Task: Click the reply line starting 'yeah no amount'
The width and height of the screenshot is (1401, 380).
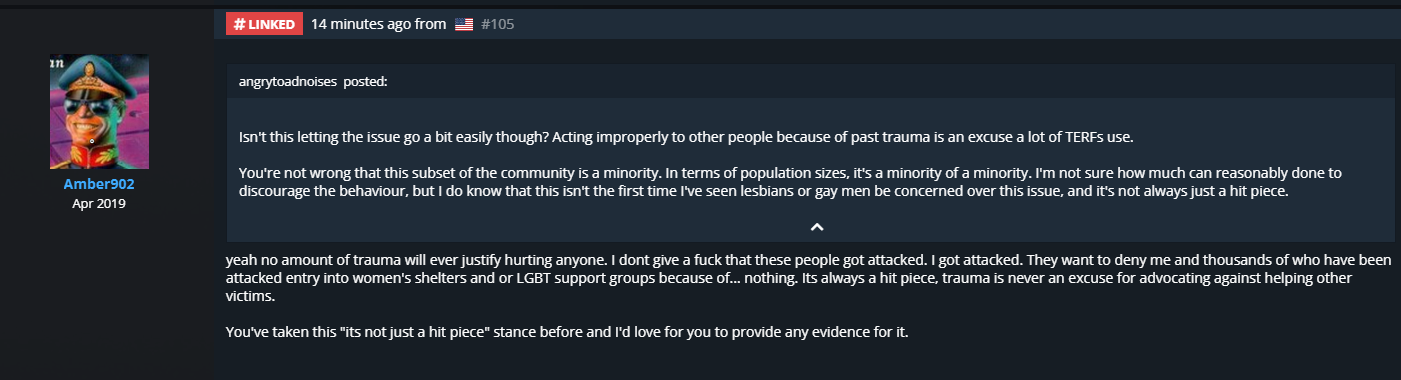Action: (x=808, y=260)
